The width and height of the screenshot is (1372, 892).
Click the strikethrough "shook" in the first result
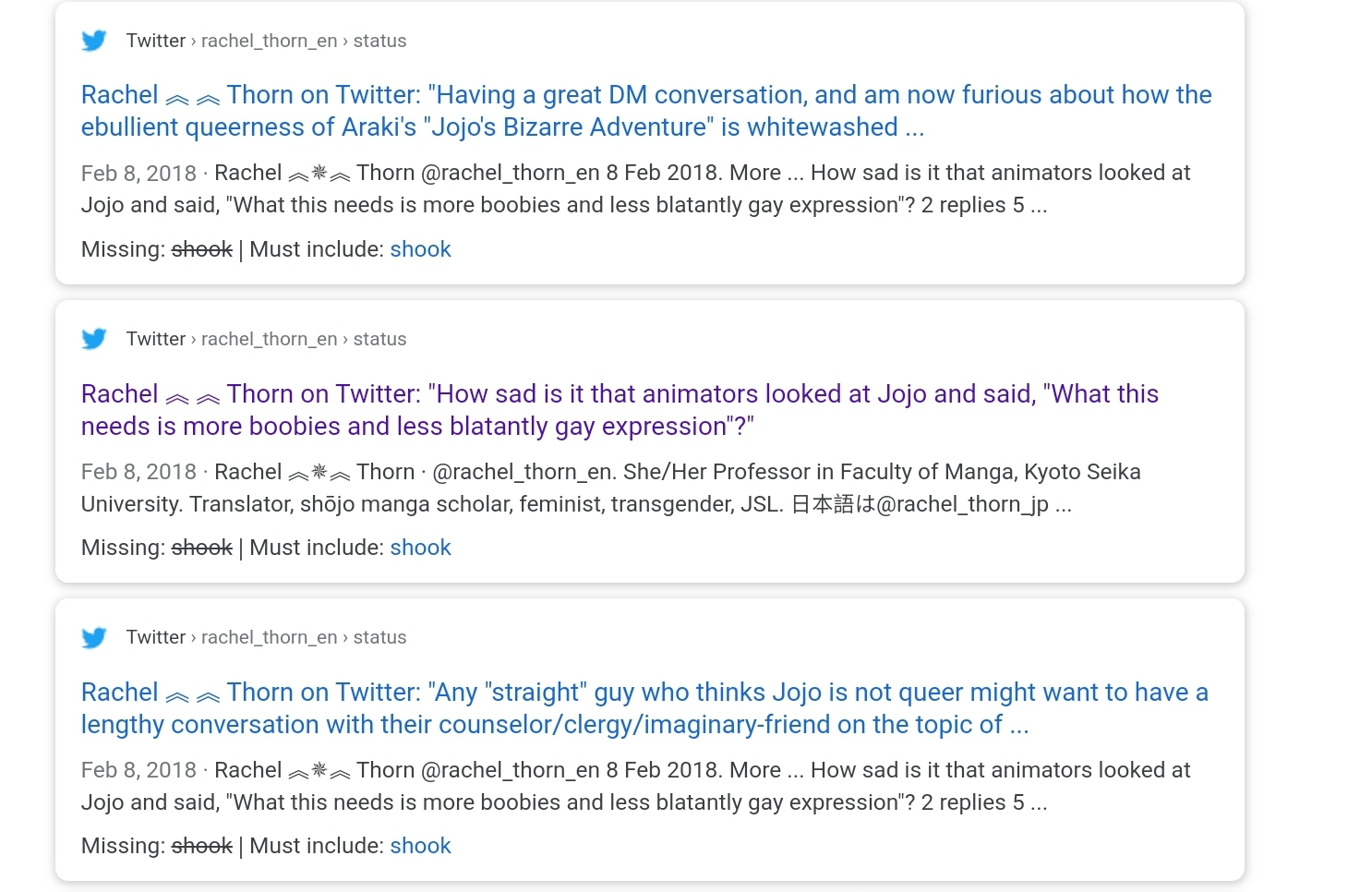pos(202,249)
